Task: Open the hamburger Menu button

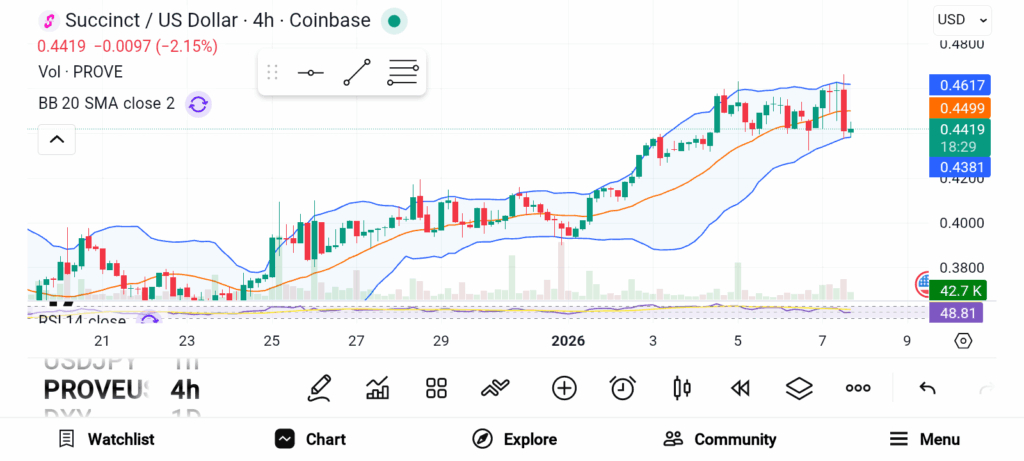Action: [x=924, y=439]
